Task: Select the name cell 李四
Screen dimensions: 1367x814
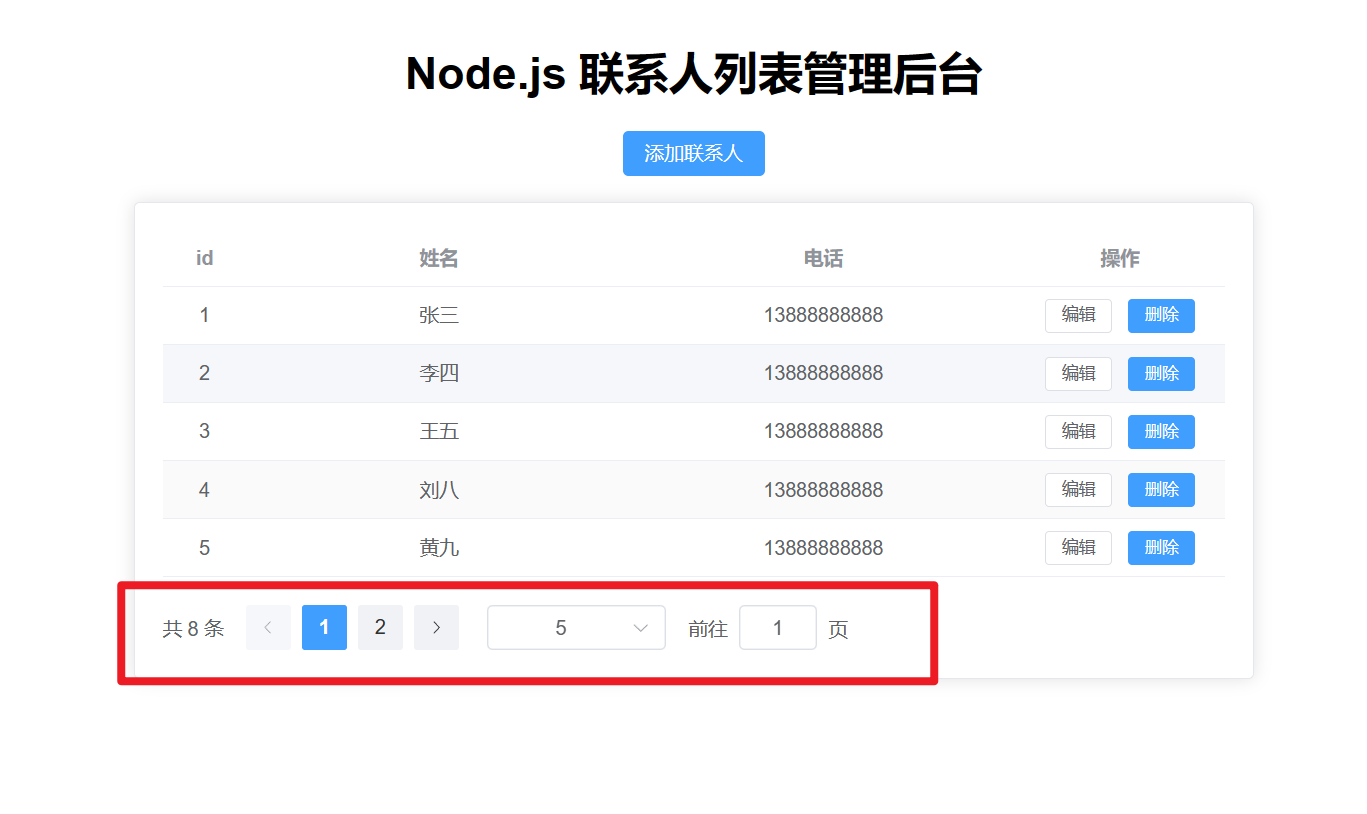Action: (x=439, y=373)
